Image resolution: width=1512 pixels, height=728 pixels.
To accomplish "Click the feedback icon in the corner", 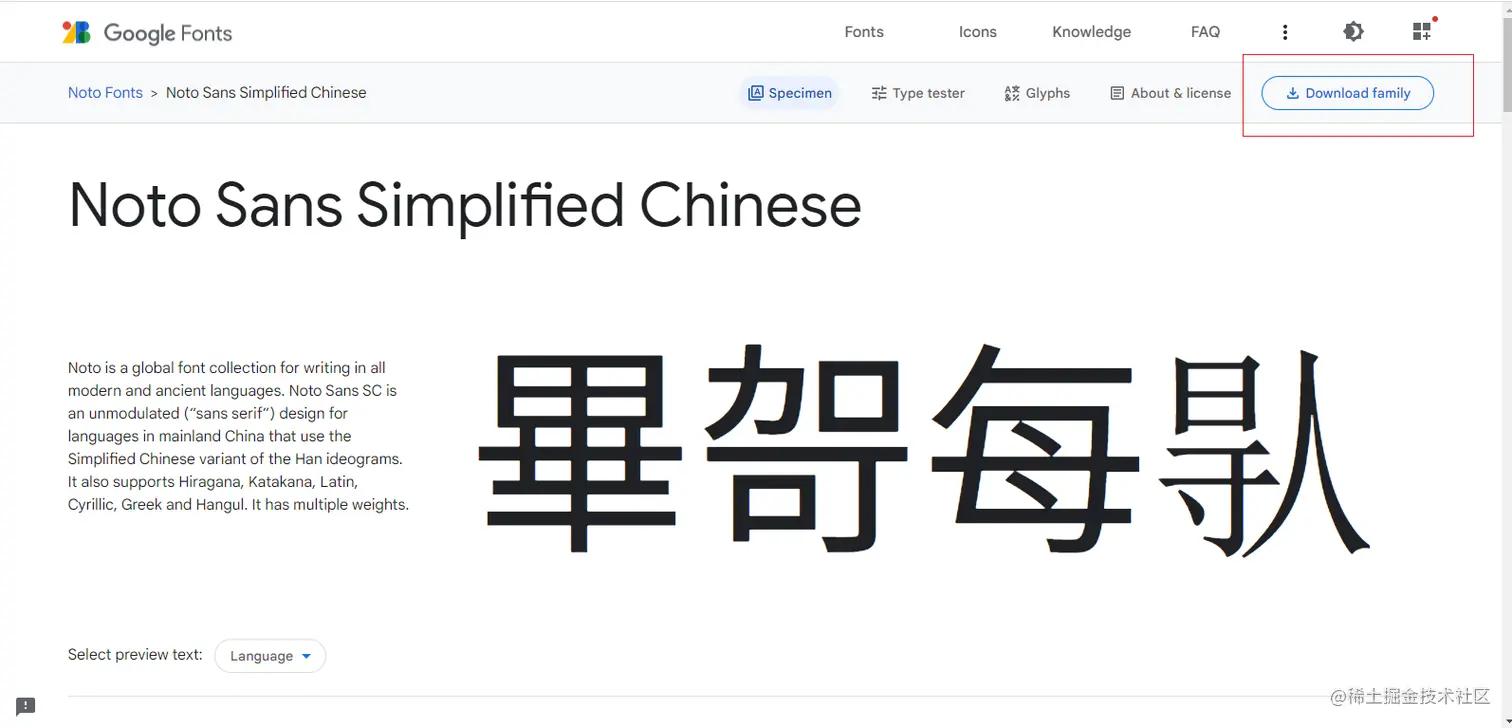I will (26, 706).
